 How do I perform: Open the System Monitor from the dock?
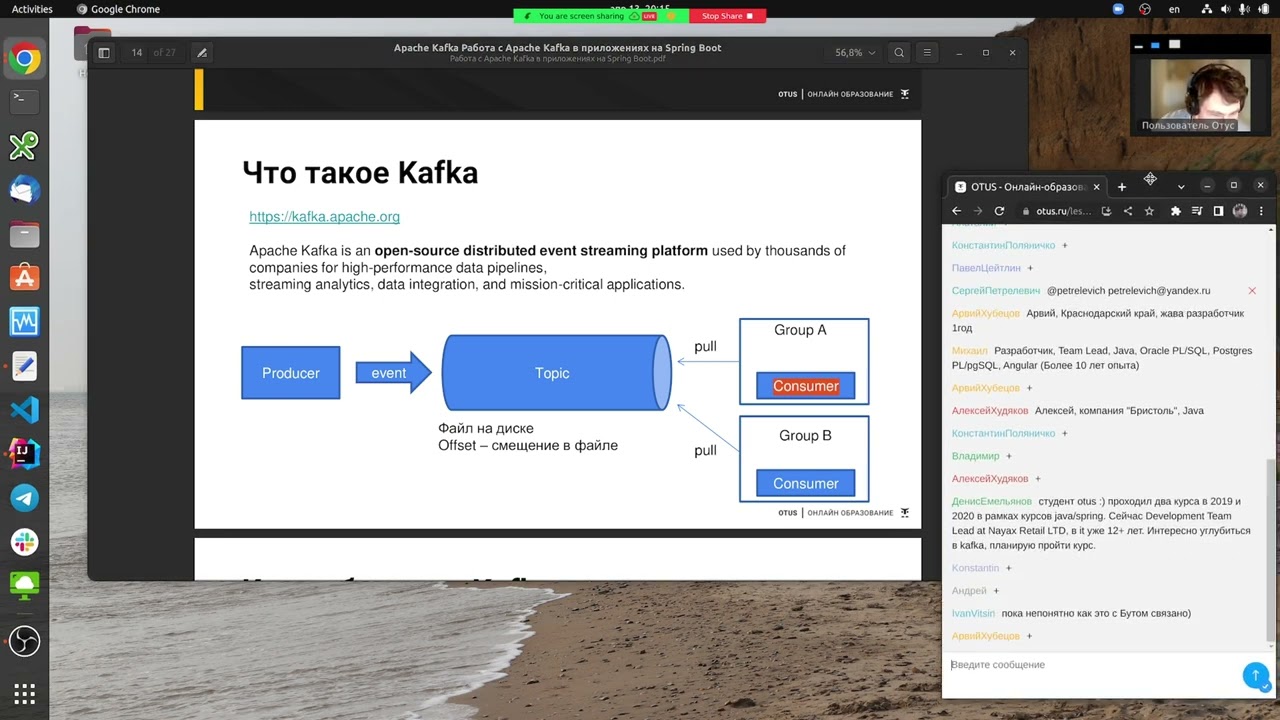tap(24, 322)
